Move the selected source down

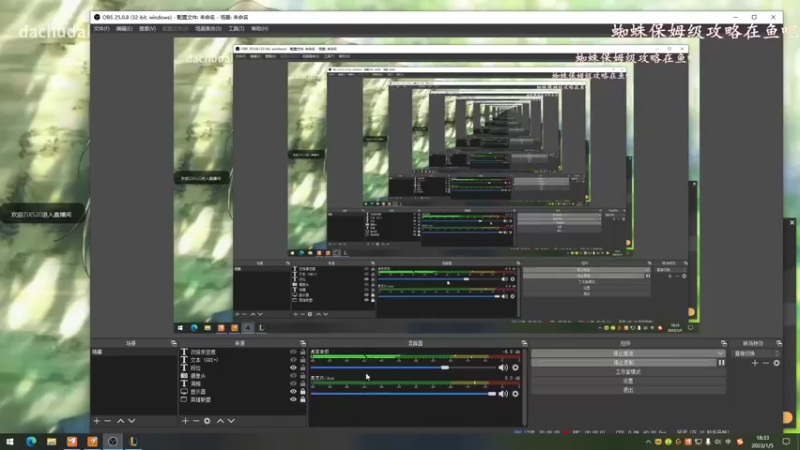[x=231, y=421]
